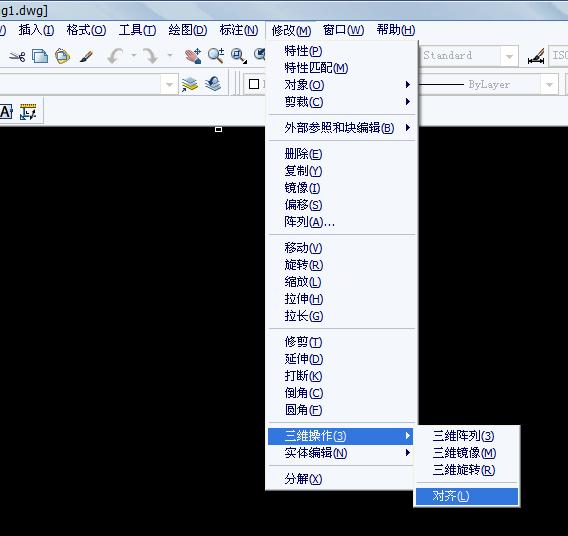The height and width of the screenshot is (536, 568).
Task: Expand the 对象(O) submenu
Action: 342,85
